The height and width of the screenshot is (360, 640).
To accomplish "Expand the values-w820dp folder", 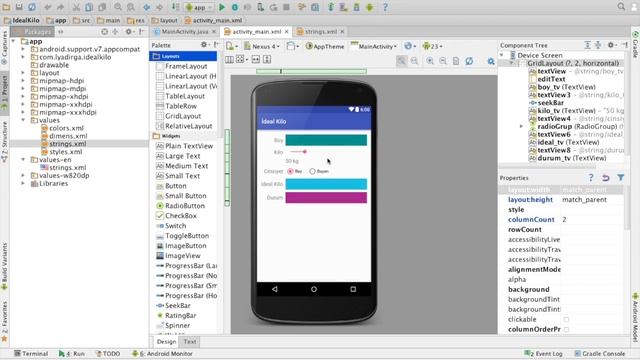I will click(x=23, y=176).
